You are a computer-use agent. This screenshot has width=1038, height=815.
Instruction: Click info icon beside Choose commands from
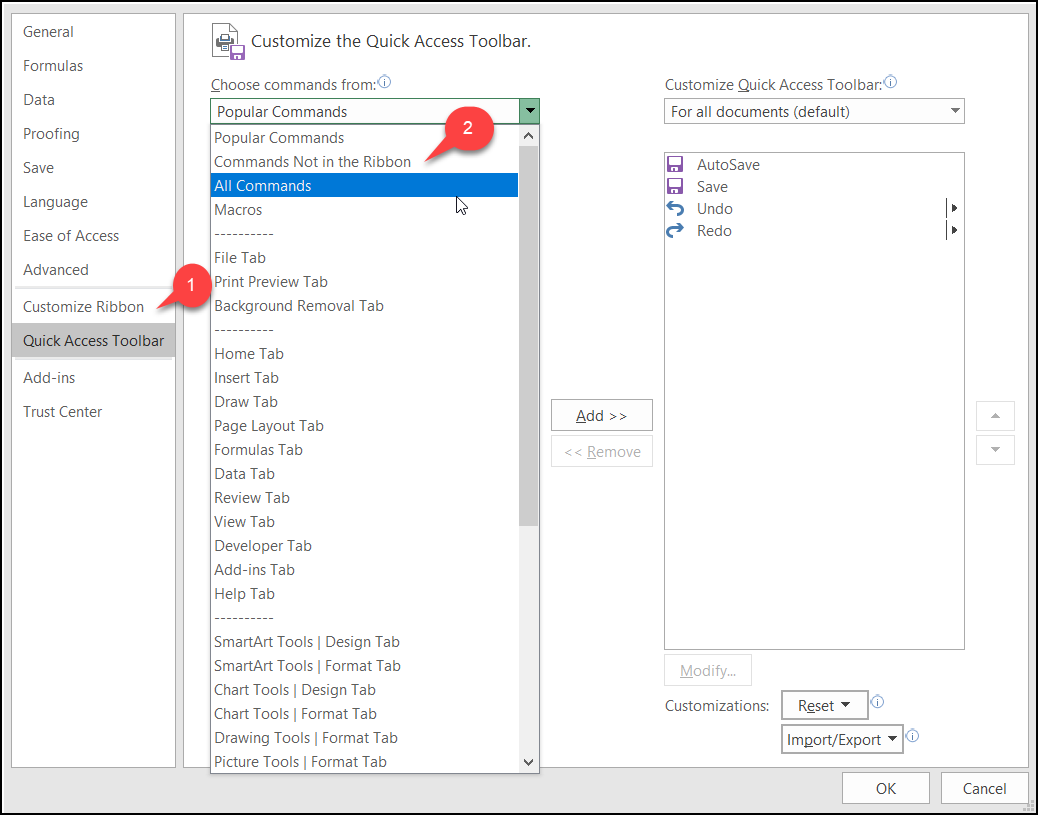pyautogui.click(x=384, y=83)
